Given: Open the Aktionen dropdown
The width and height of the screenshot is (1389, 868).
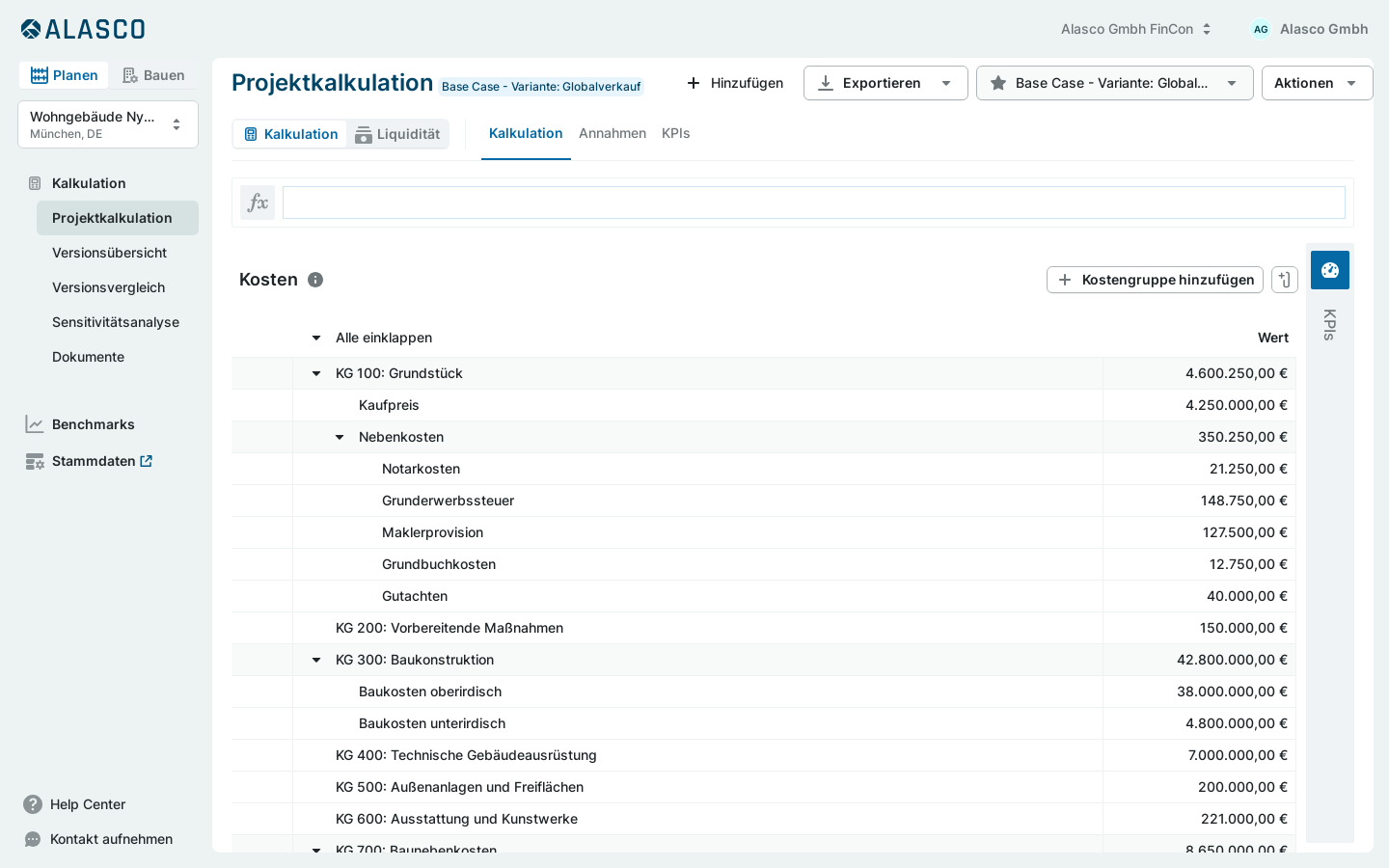Looking at the screenshot, I should pos(1317,83).
